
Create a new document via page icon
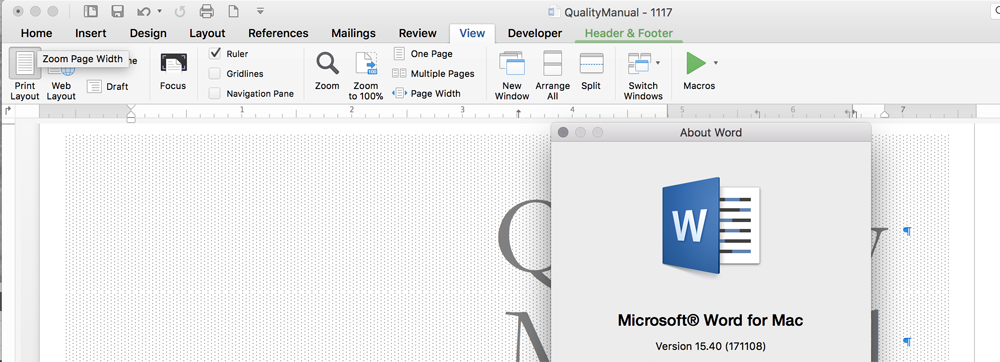coord(233,11)
